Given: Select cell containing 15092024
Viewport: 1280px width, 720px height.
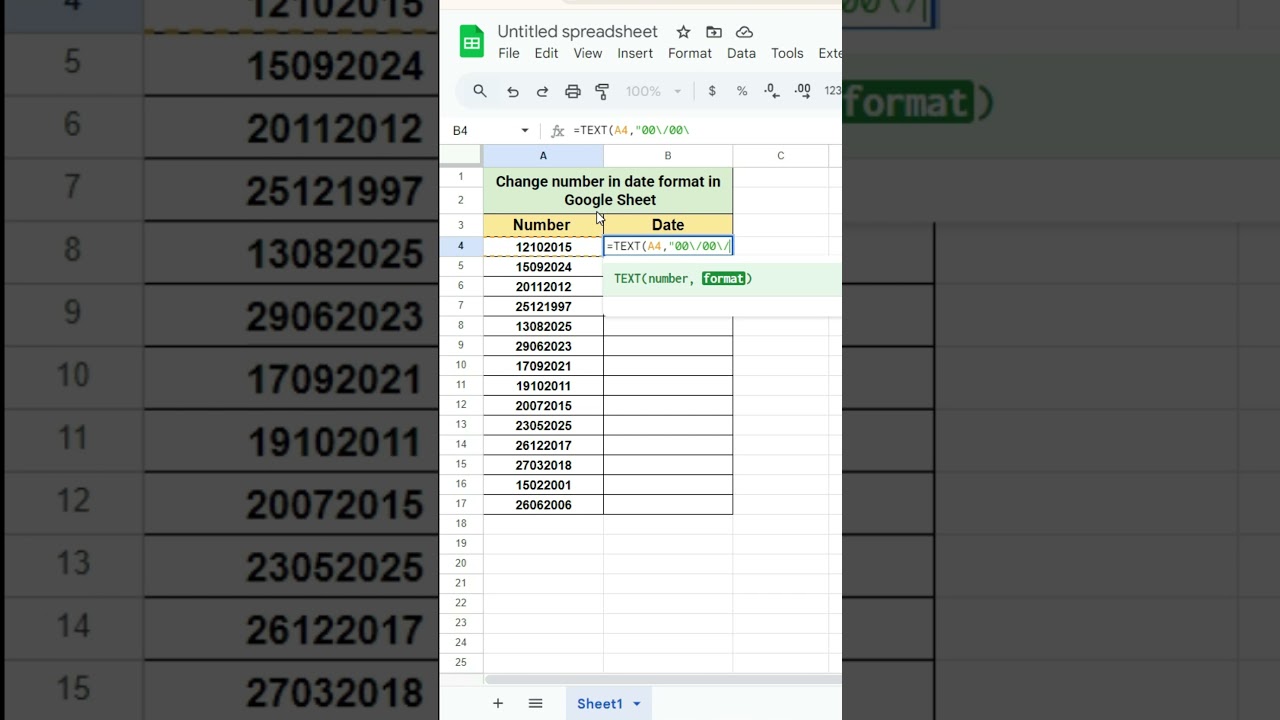Looking at the screenshot, I should coord(543,267).
